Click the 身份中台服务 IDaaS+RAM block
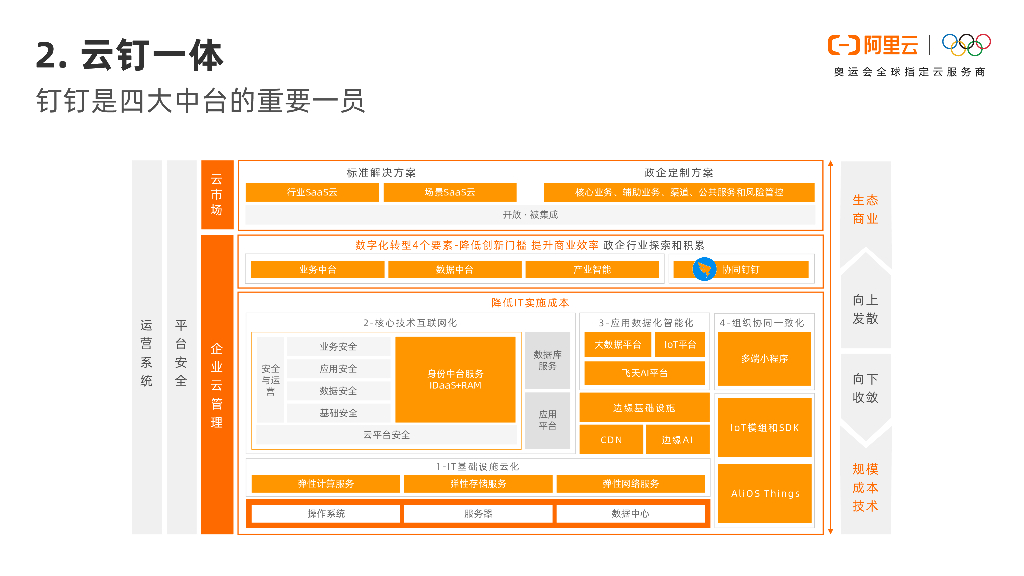Image resolution: width=1024 pixels, height=576 pixels. (x=455, y=379)
